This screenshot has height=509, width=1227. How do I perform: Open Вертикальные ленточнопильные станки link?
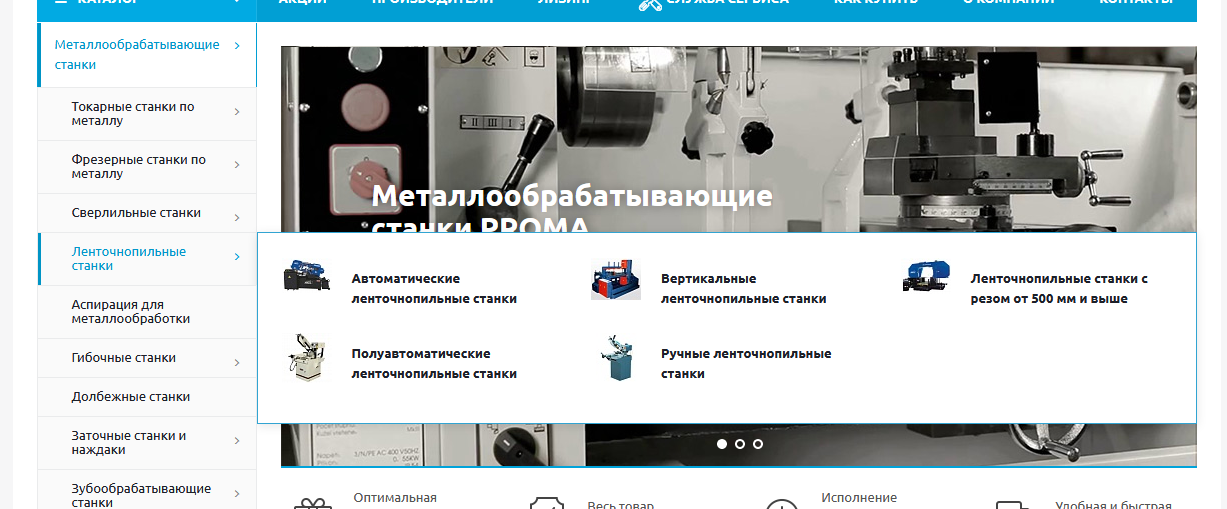click(743, 288)
